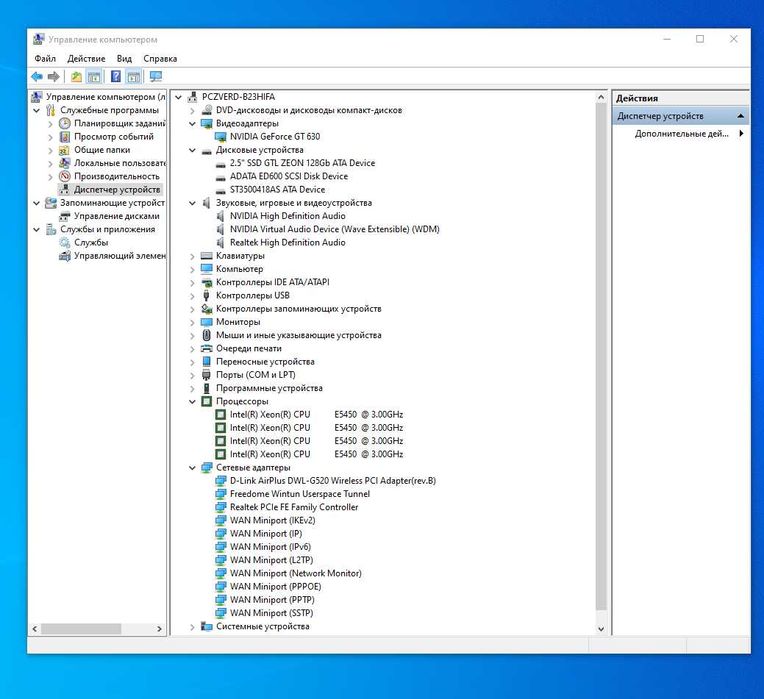Screen dimensions: 764x699
Task: Click the NVIDIA GeForce GT 630 adapter icon
Action: [221, 137]
